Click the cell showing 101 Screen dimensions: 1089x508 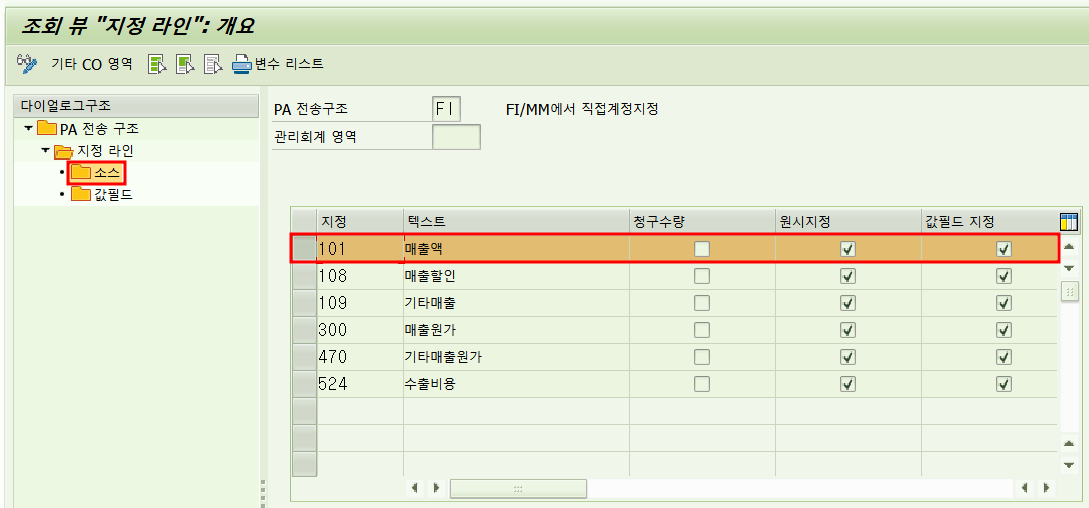pyautogui.click(x=360, y=249)
